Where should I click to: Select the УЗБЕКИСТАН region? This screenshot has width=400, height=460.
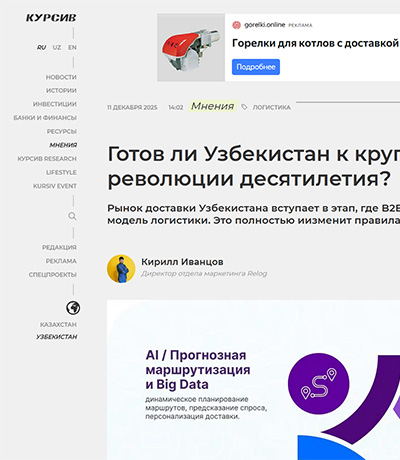click(57, 337)
